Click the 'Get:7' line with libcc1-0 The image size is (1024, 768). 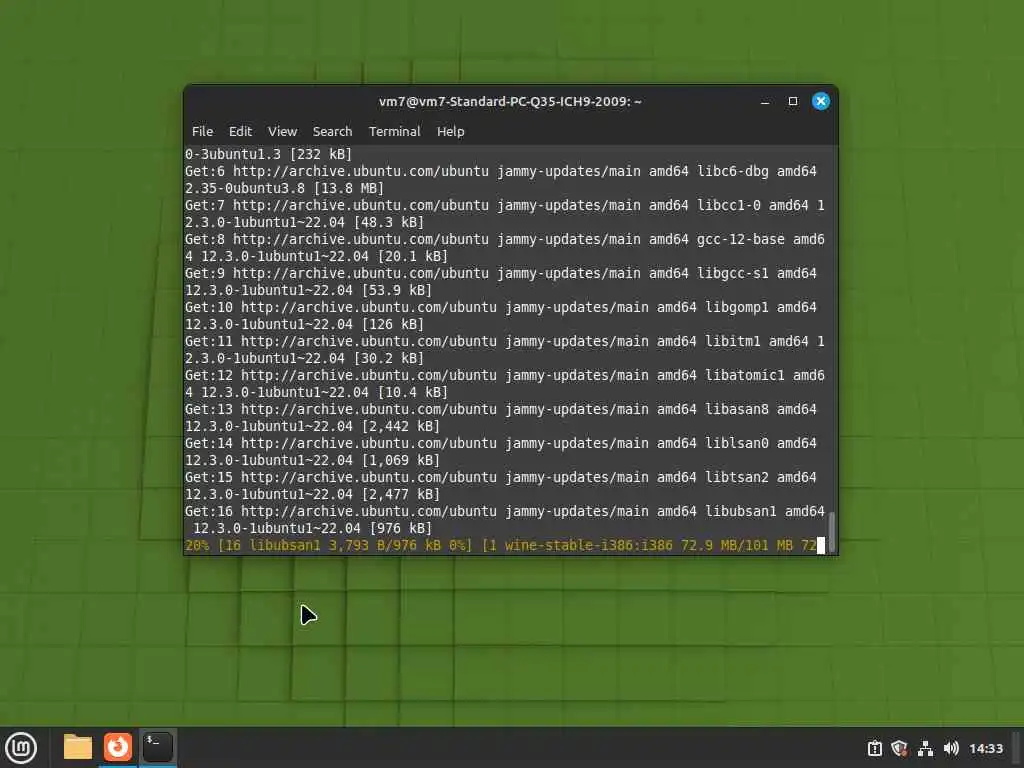[505, 205]
